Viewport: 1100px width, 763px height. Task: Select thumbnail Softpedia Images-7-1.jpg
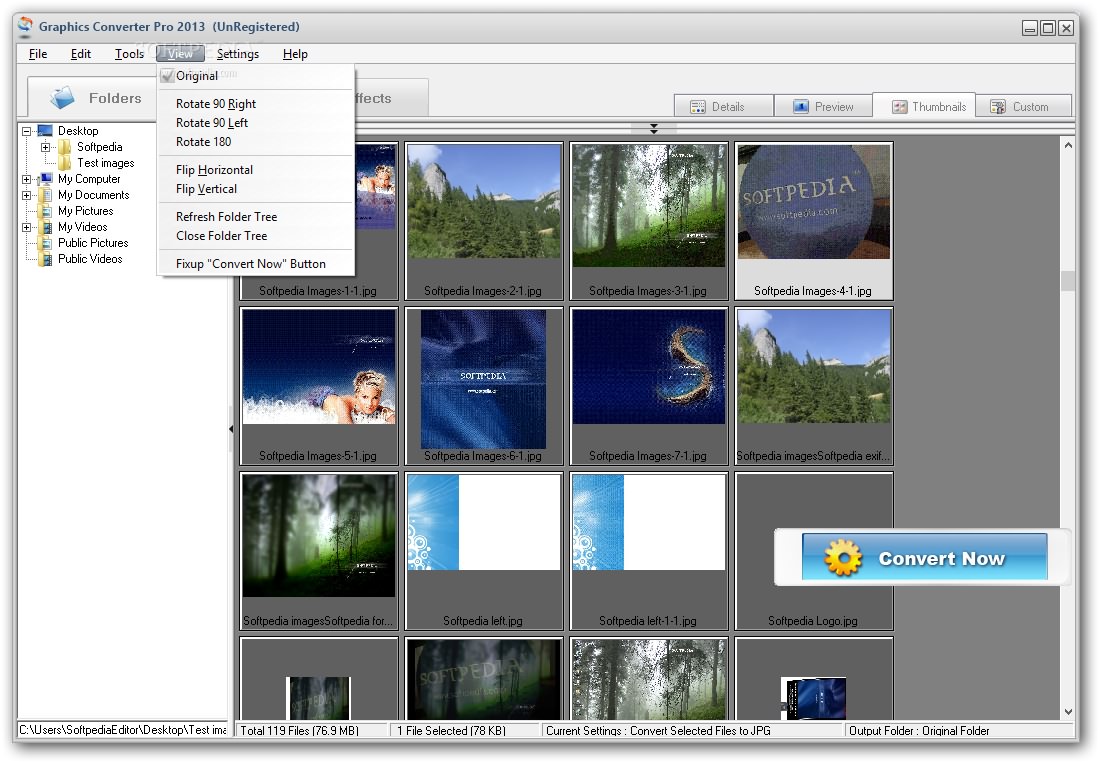[x=649, y=386]
